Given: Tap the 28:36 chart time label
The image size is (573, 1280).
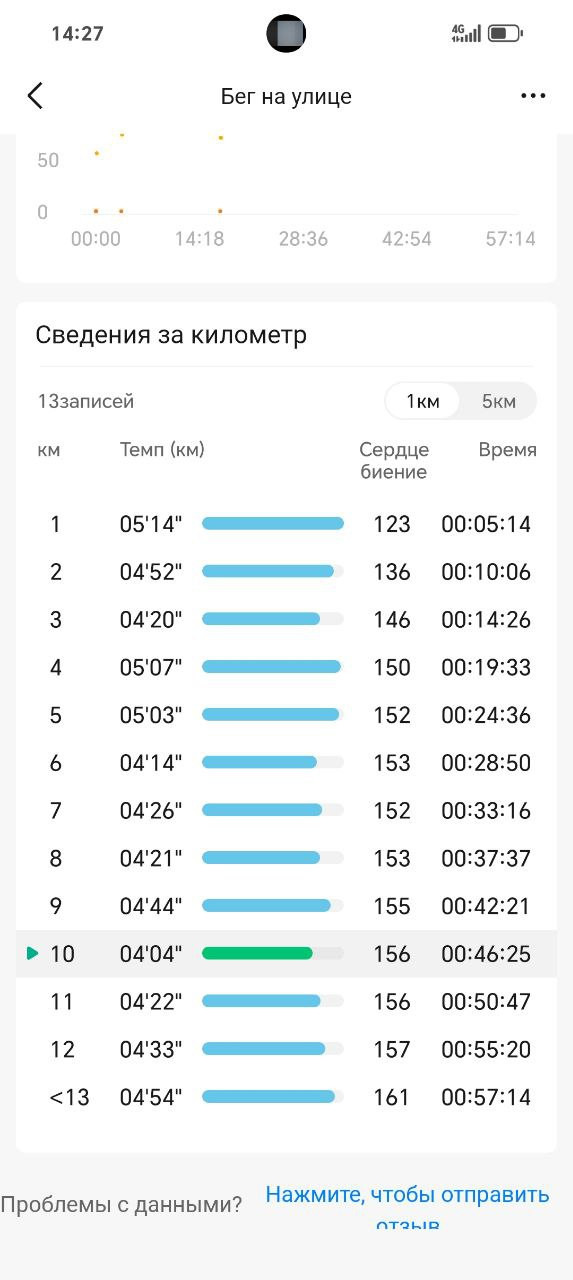Looking at the screenshot, I should (x=303, y=239).
